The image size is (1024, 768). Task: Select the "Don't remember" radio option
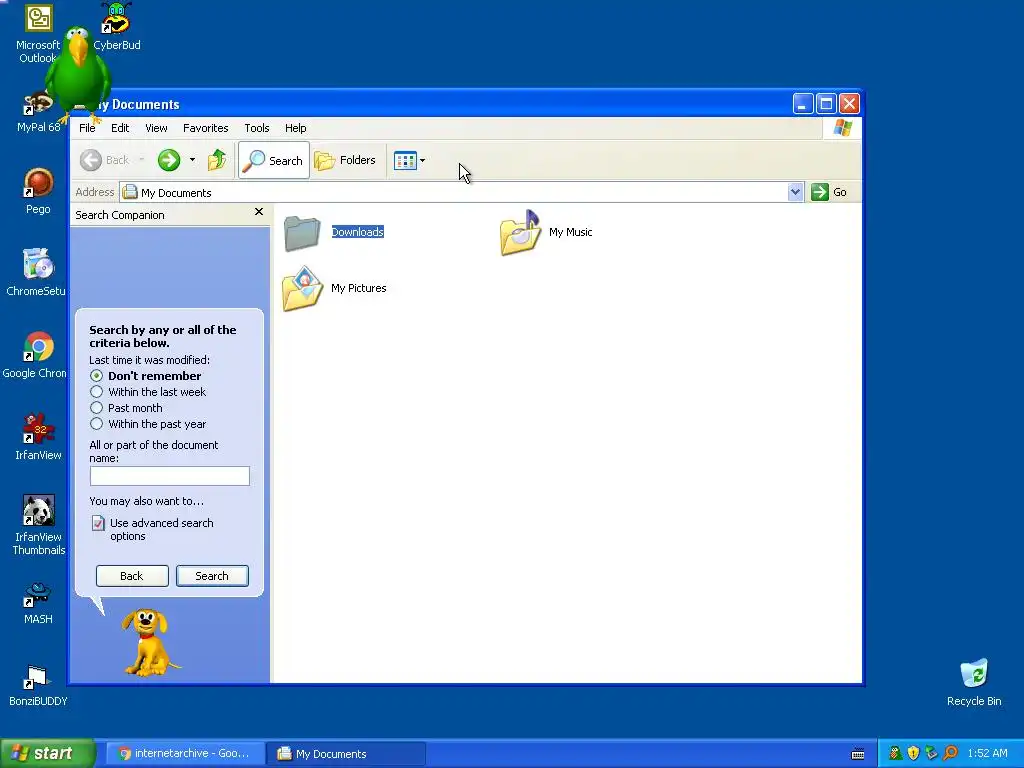[x=97, y=376]
